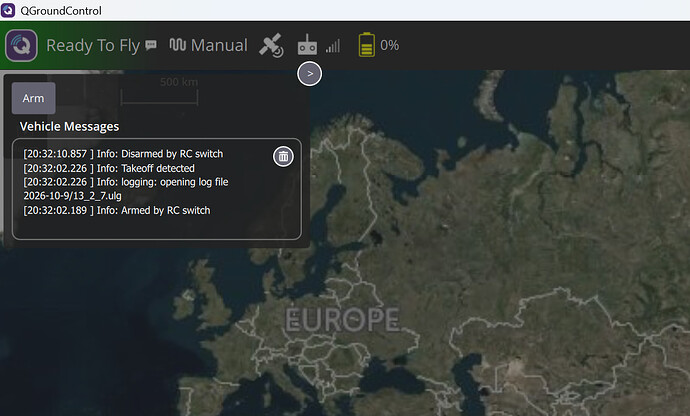Viewport: 690px width, 416px height.
Task: Select the Disarmed by RC switch message
Action: (123, 154)
